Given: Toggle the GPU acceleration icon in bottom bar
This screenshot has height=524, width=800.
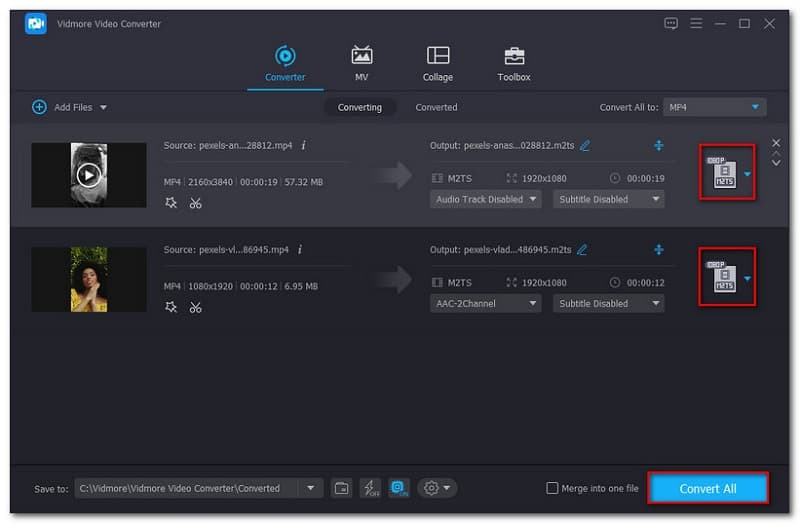Looking at the screenshot, I should [399, 488].
